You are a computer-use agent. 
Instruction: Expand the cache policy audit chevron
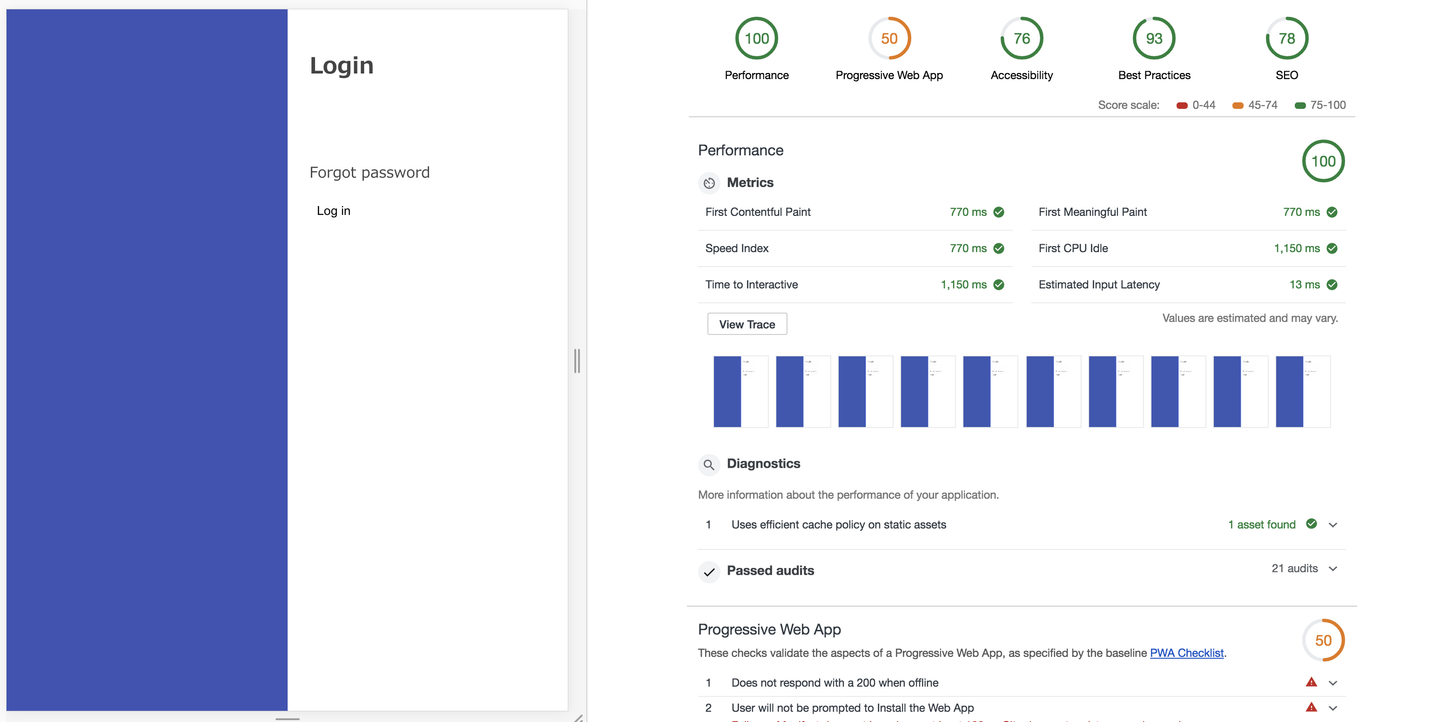(1333, 525)
